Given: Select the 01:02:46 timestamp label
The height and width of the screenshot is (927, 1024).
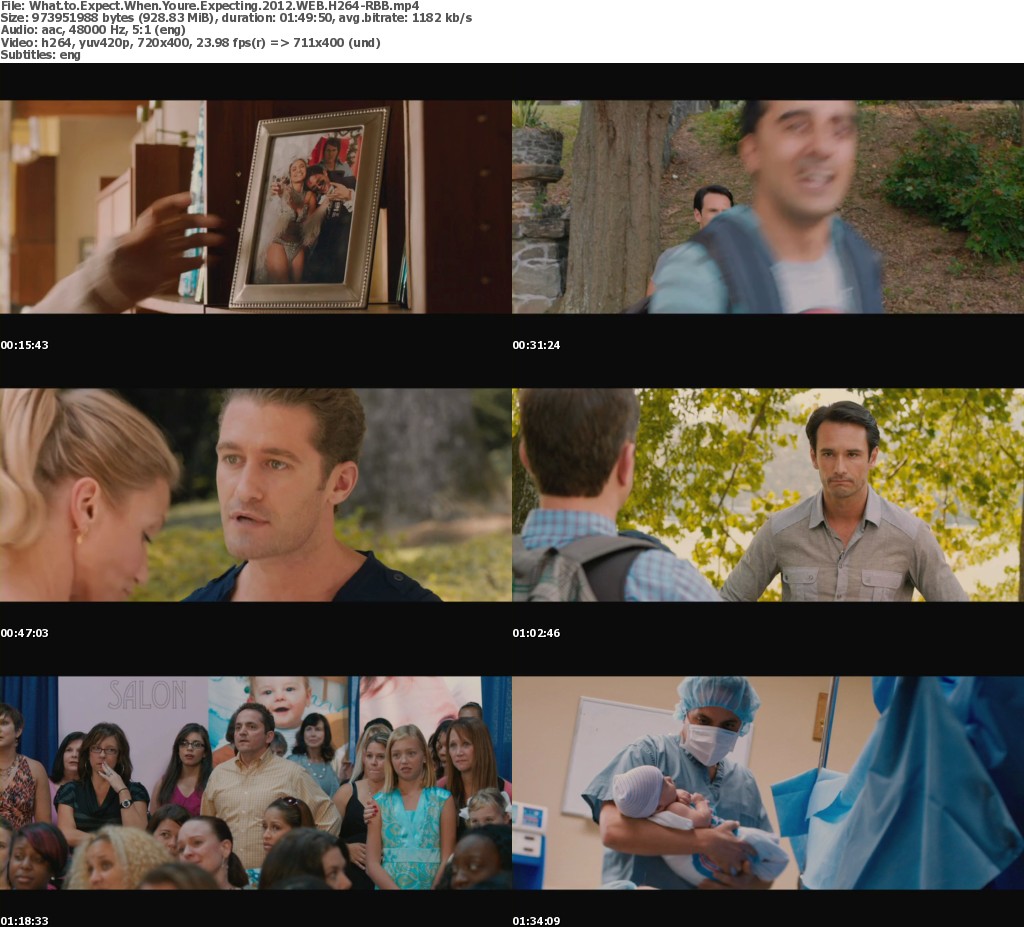Looking at the screenshot, I should pyautogui.click(x=537, y=633).
